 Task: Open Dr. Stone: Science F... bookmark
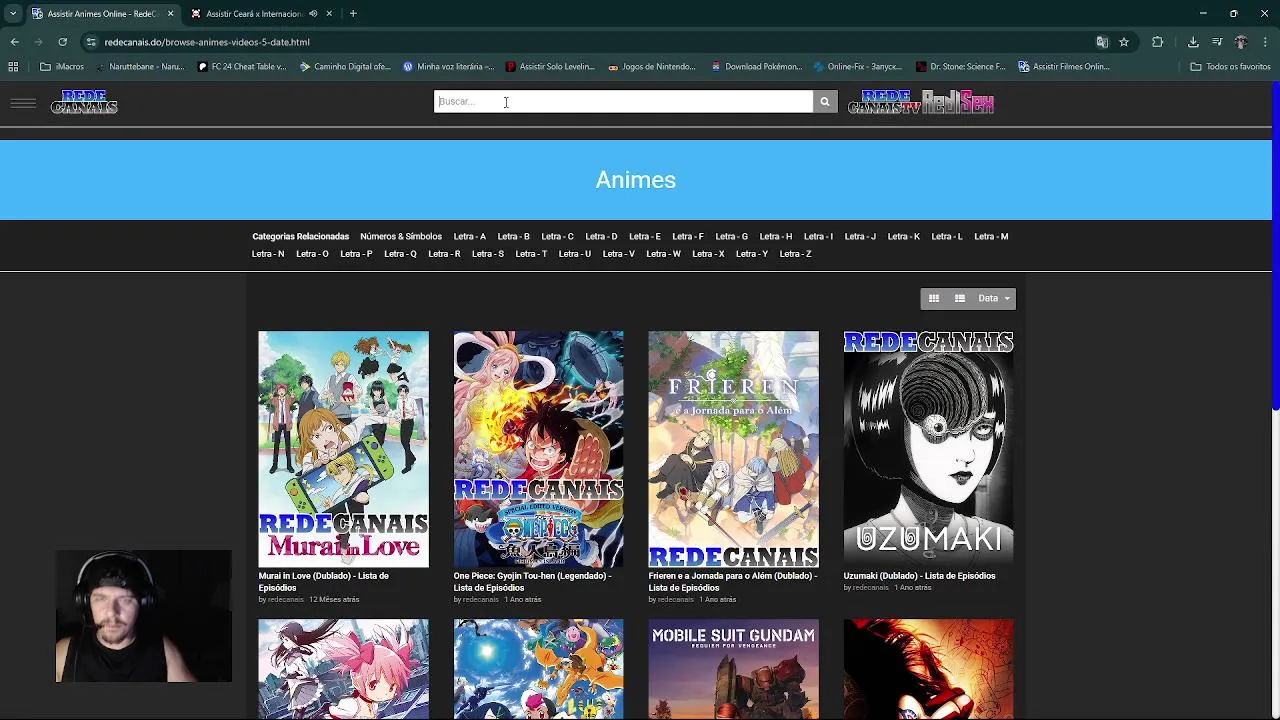[x=960, y=67]
